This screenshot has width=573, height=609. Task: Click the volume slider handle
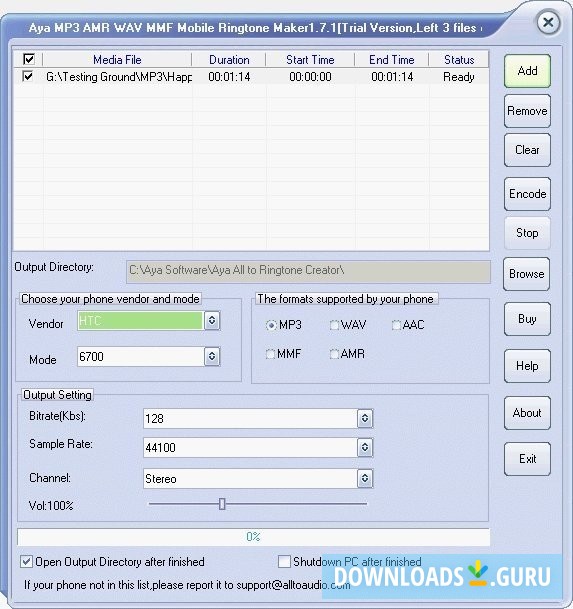coord(222,504)
